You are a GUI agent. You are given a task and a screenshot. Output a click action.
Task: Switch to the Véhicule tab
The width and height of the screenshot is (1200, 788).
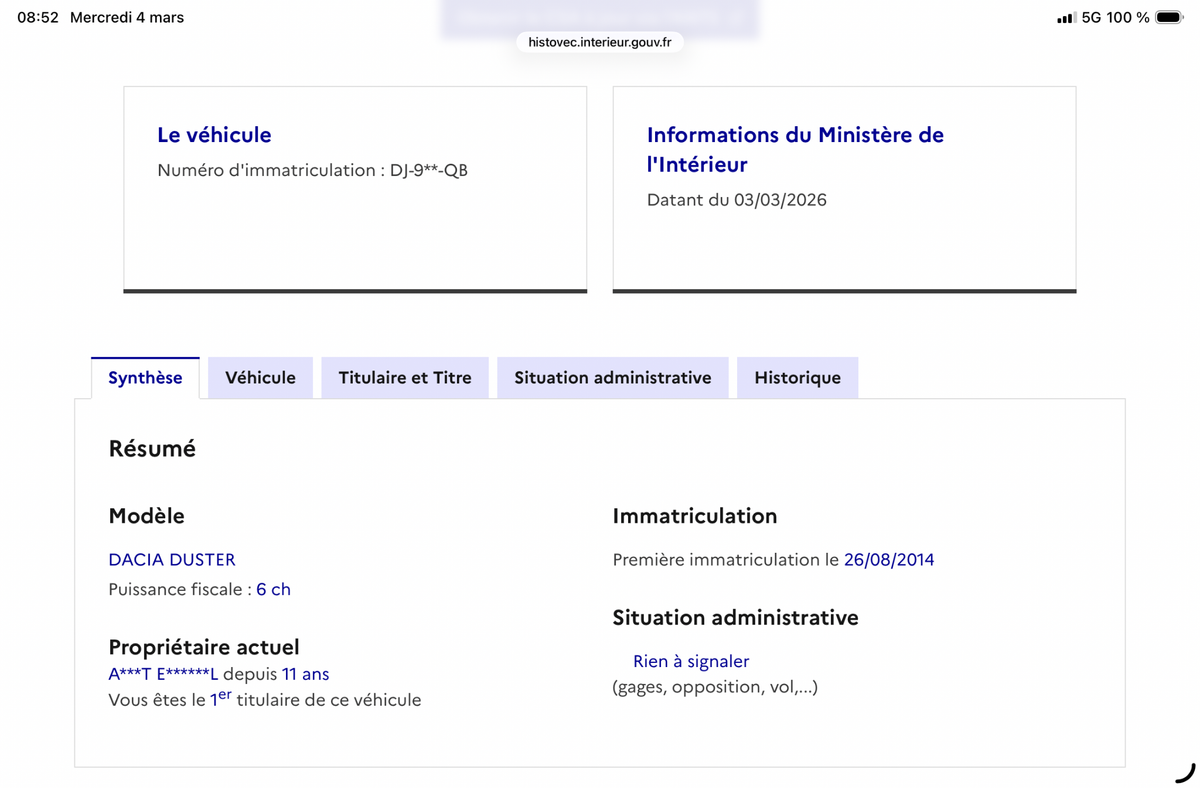tap(260, 378)
